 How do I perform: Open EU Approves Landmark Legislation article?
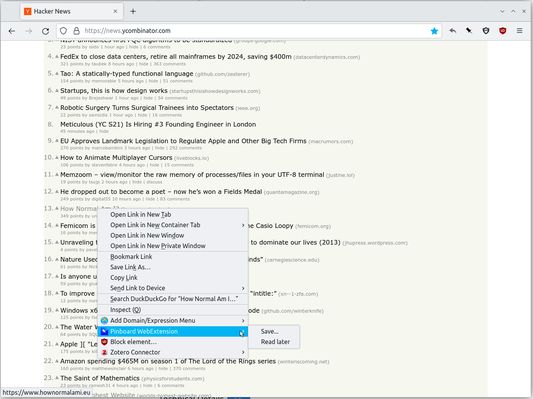point(183,141)
